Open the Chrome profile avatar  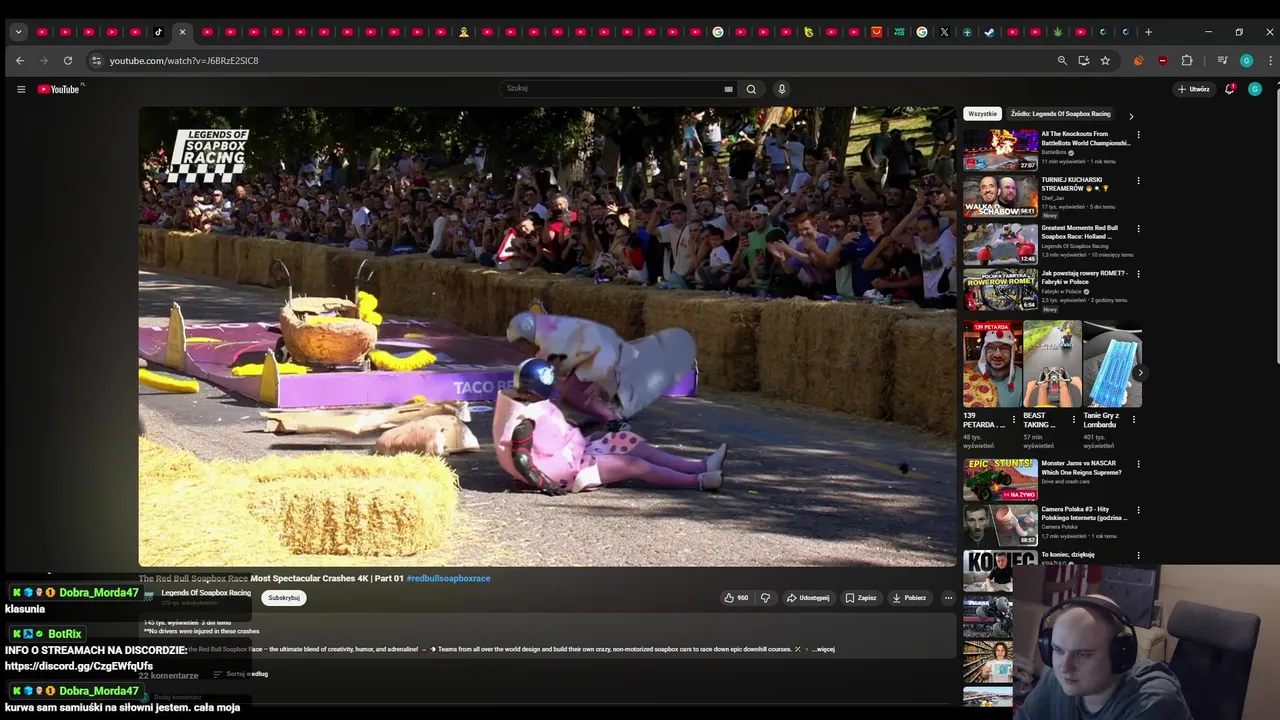(x=1246, y=61)
